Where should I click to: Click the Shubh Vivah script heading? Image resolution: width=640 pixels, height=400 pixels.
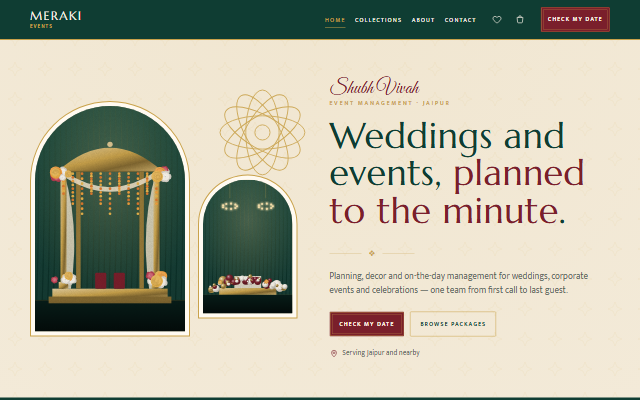(x=374, y=87)
